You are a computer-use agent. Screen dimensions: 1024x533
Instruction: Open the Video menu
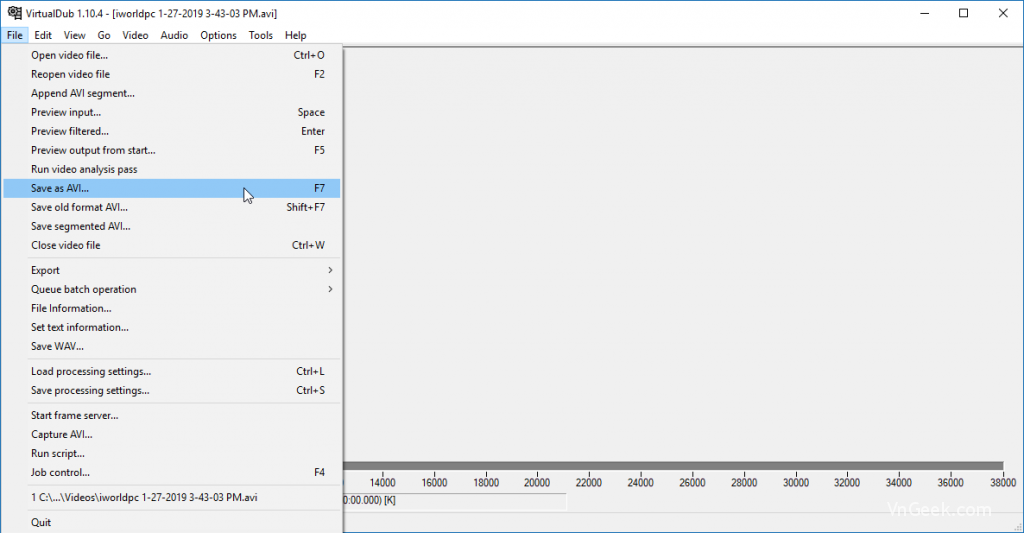(135, 35)
